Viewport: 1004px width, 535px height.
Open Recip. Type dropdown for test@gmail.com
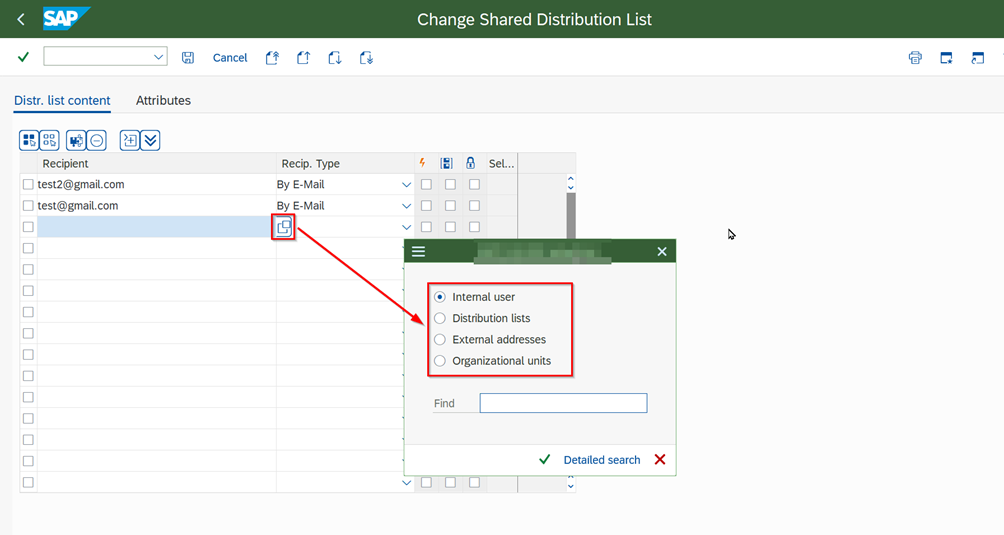[x=406, y=206]
